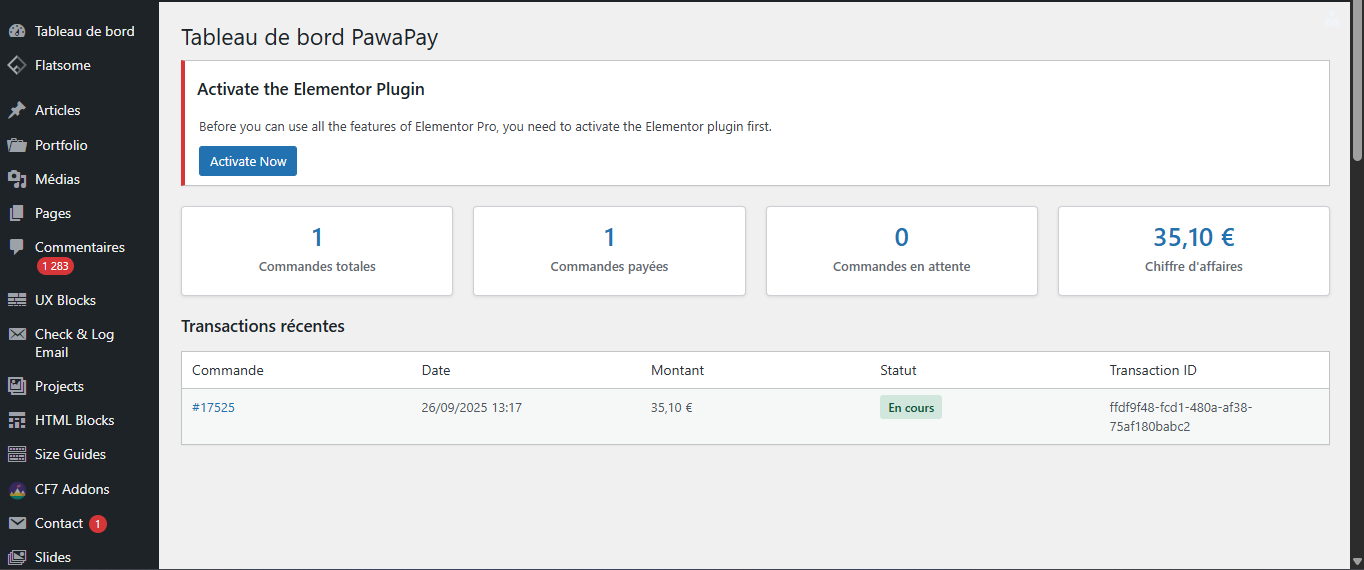Click the Transaction ID column header
The height and width of the screenshot is (570, 1364).
pyautogui.click(x=1153, y=370)
